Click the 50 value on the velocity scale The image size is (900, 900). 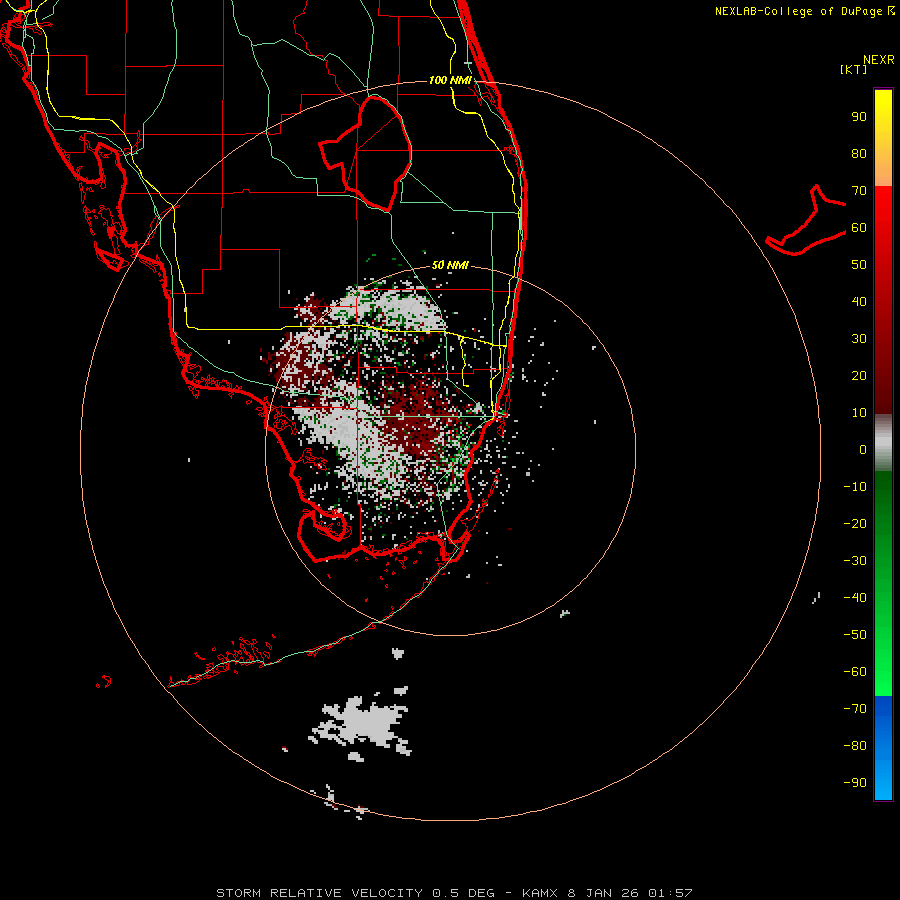859,265
